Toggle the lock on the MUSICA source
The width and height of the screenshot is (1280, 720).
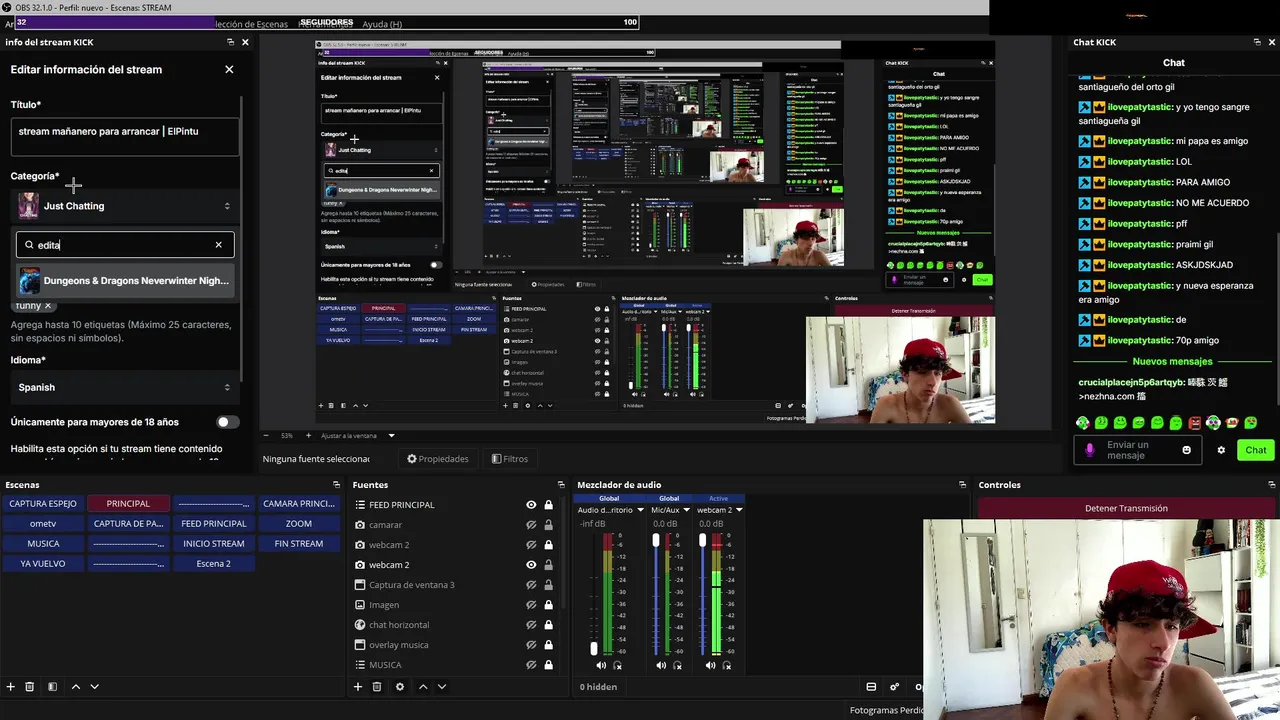click(x=548, y=665)
